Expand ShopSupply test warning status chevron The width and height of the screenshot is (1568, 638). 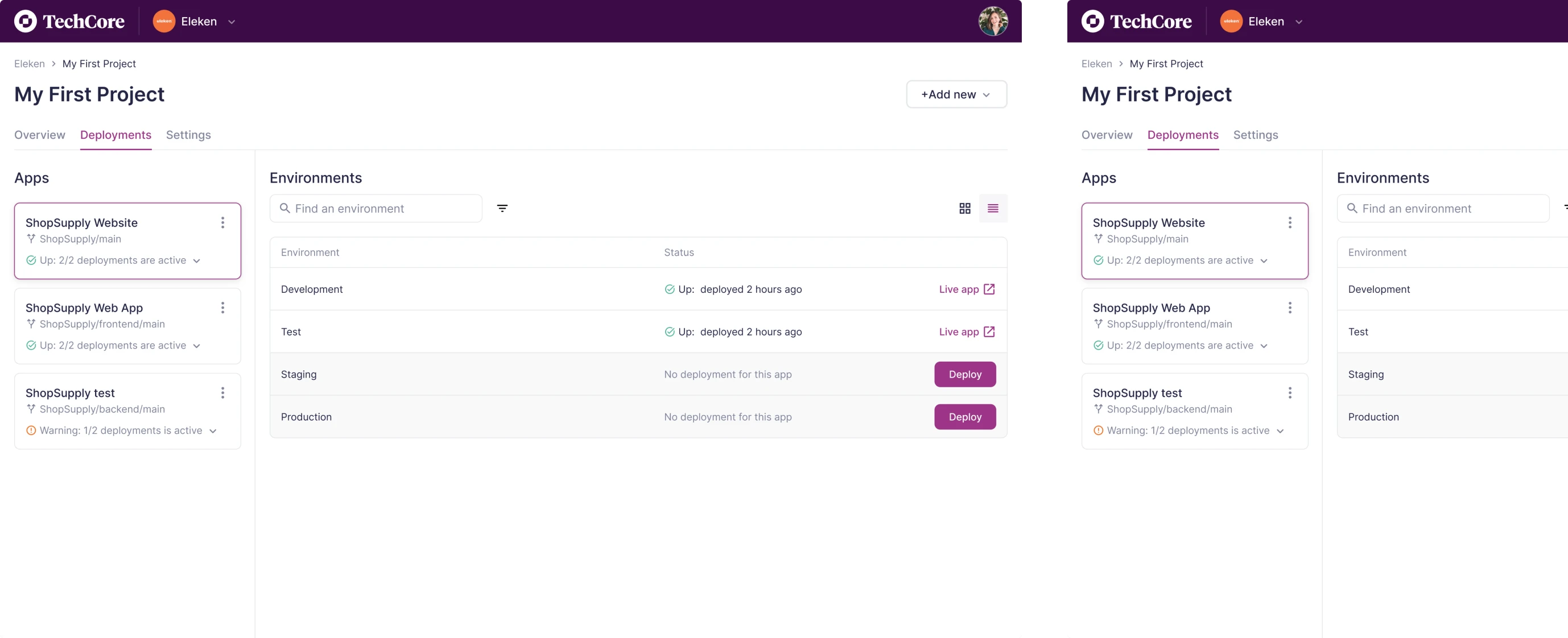click(213, 431)
